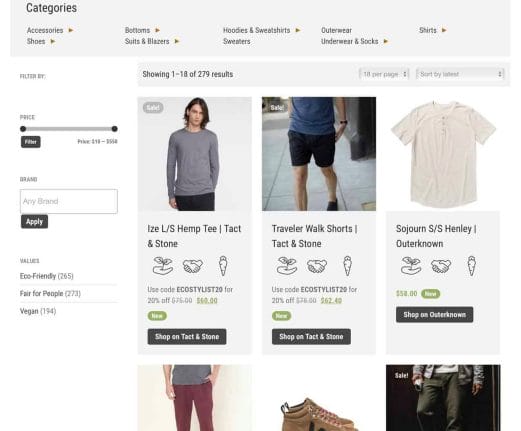Click Sale badge on Ize Hemp Tee image
The image size is (521, 431).
153,107
